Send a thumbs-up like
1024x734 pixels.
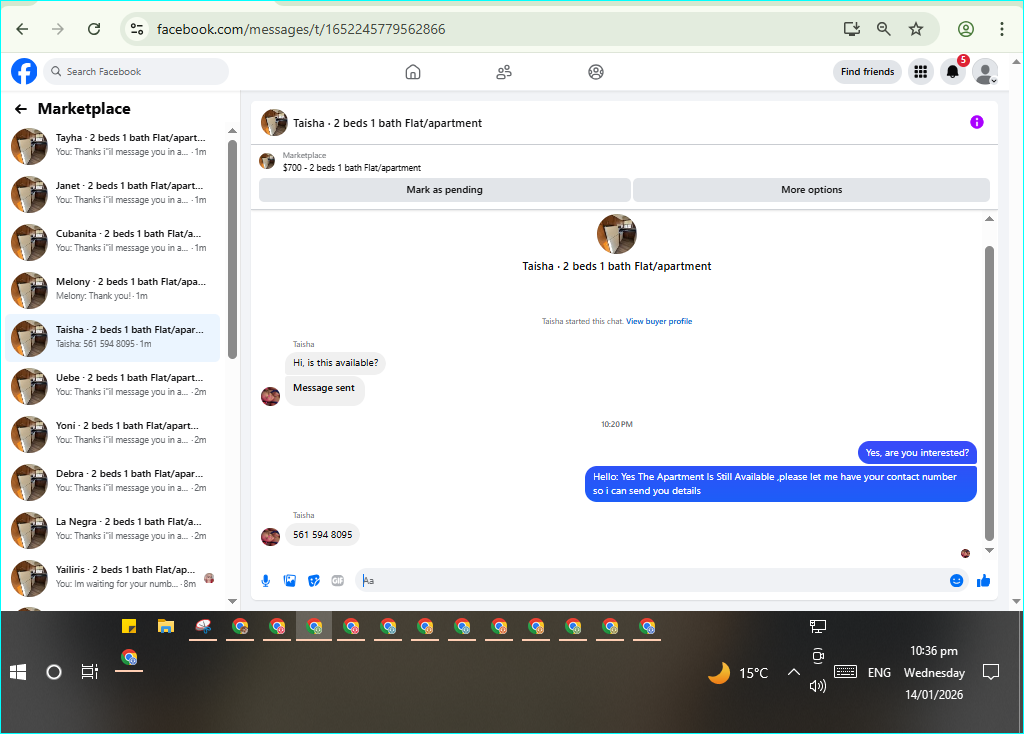pyautogui.click(x=984, y=581)
